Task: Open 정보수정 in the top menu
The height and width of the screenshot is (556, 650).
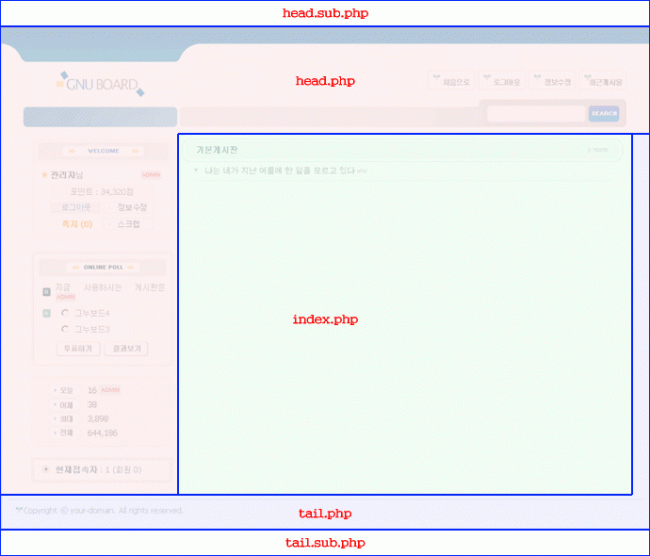Action: tap(551, 82)
